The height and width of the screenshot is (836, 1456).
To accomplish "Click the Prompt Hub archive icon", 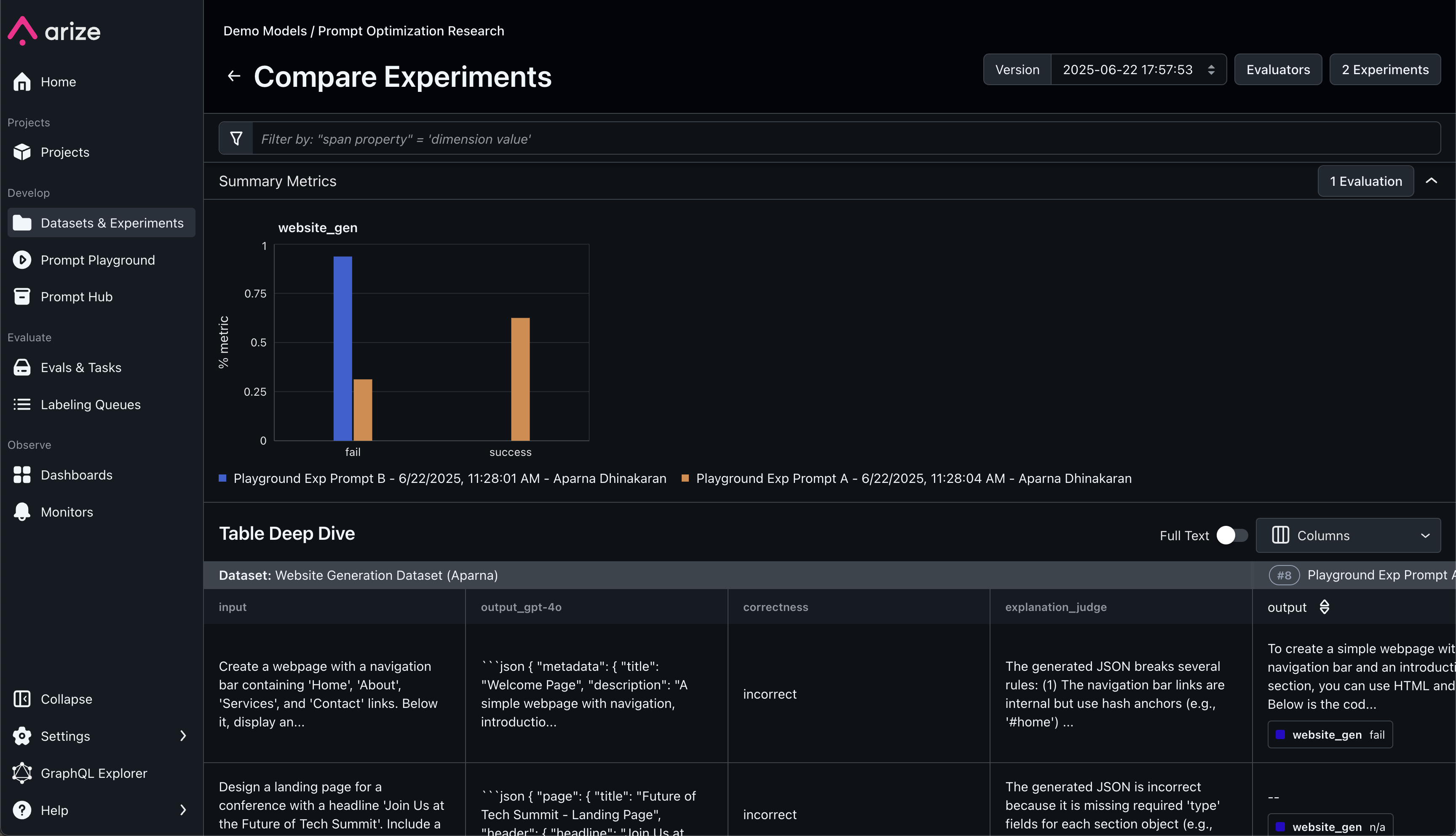I will point(22,297).
